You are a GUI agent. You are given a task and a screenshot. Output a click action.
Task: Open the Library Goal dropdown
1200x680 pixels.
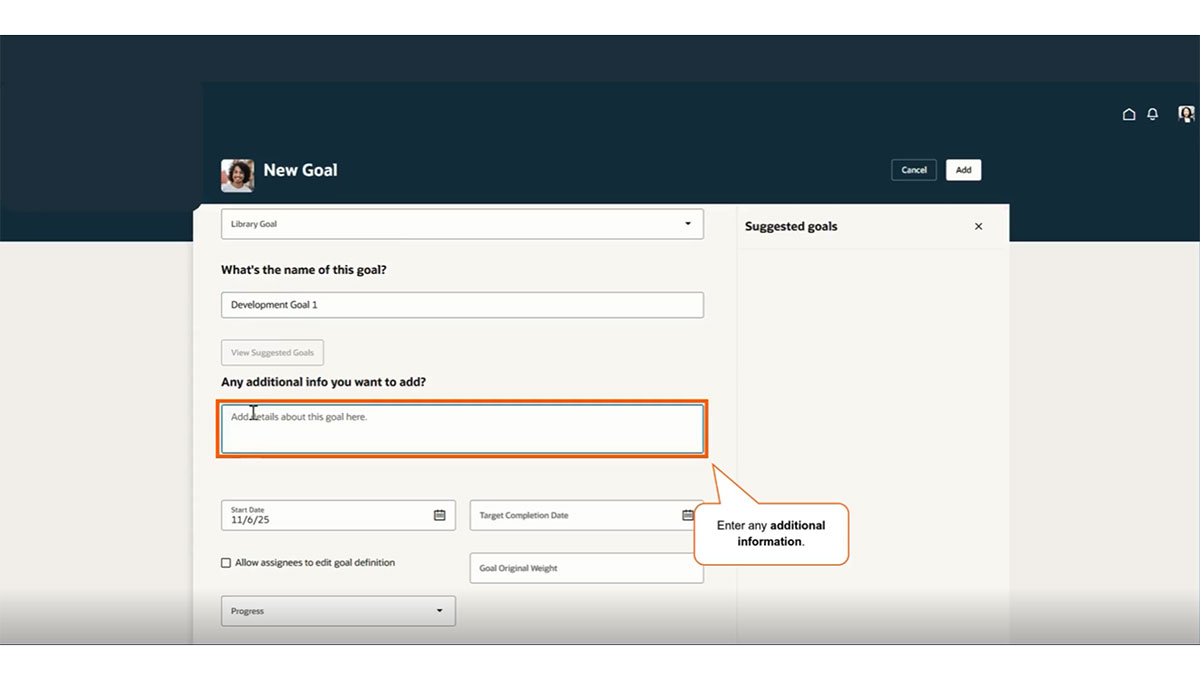(462, 223)
